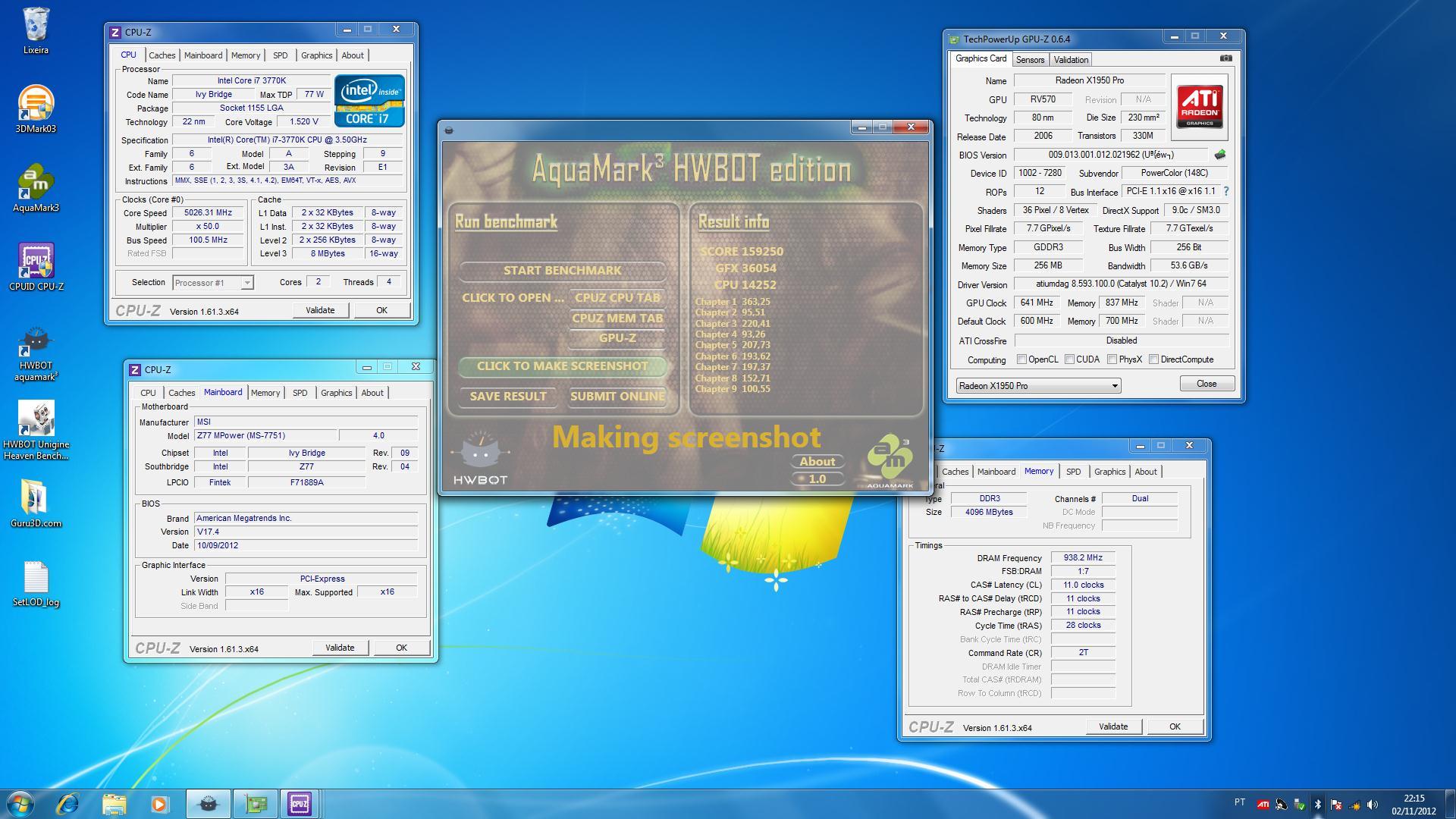Click the GPU-Z button in AquaMark
Screen dimensions: 1456x819
pyautogui.click(x=617, y=338)
